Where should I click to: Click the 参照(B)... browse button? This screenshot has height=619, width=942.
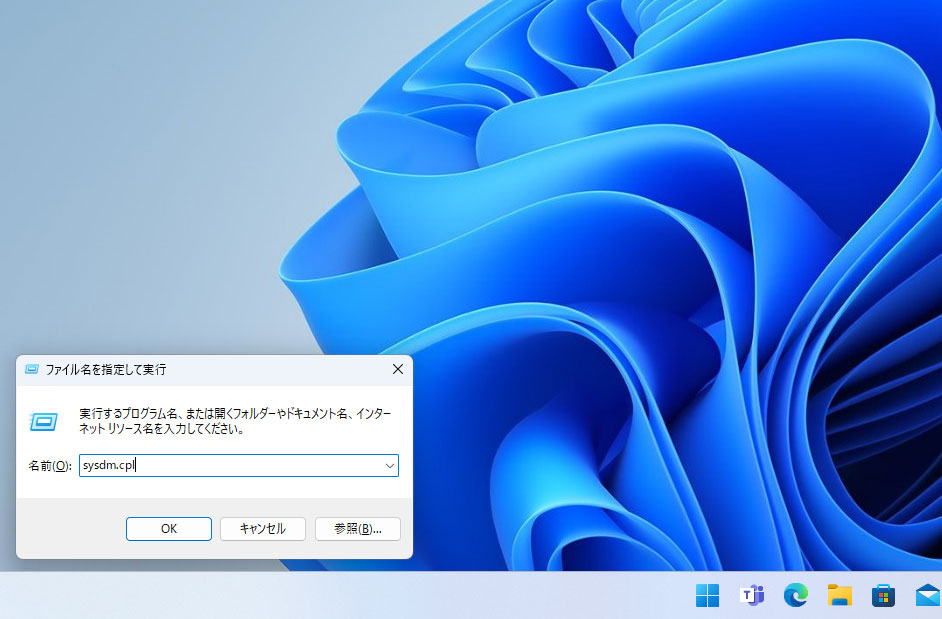pos(358,529)
